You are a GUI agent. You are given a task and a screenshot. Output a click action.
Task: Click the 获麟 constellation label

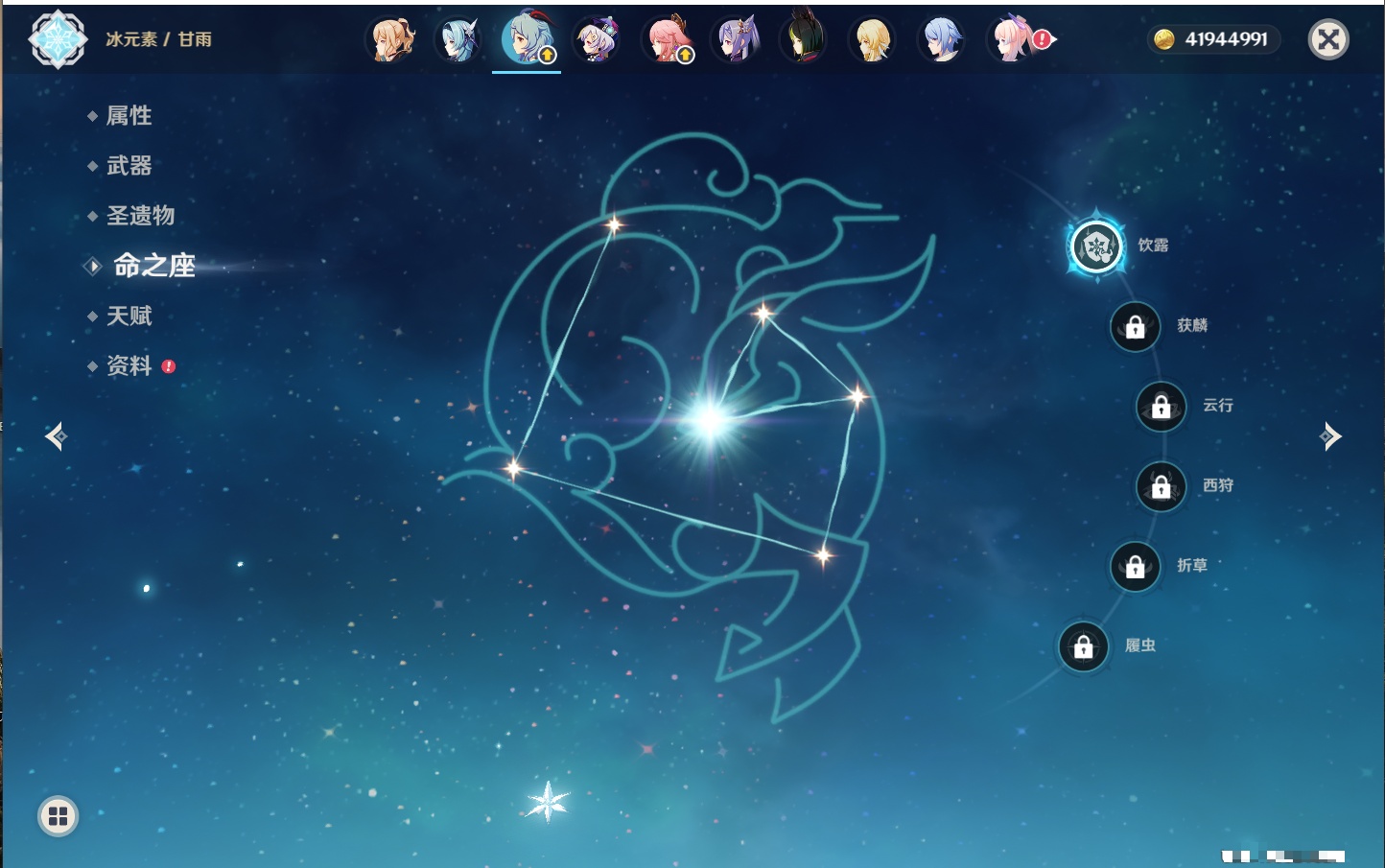(1192, 325)
